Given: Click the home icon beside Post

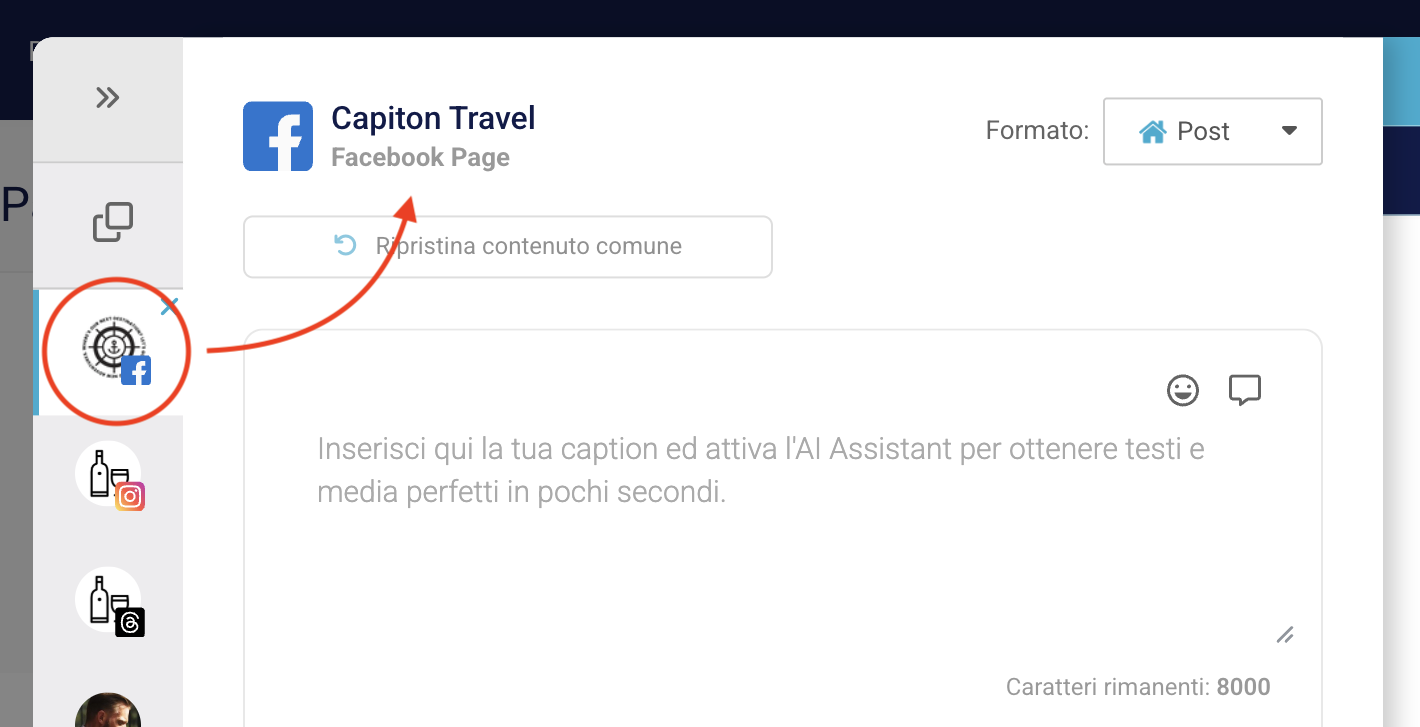Looking at the screenshot, I should click(x=1153, y=131).
